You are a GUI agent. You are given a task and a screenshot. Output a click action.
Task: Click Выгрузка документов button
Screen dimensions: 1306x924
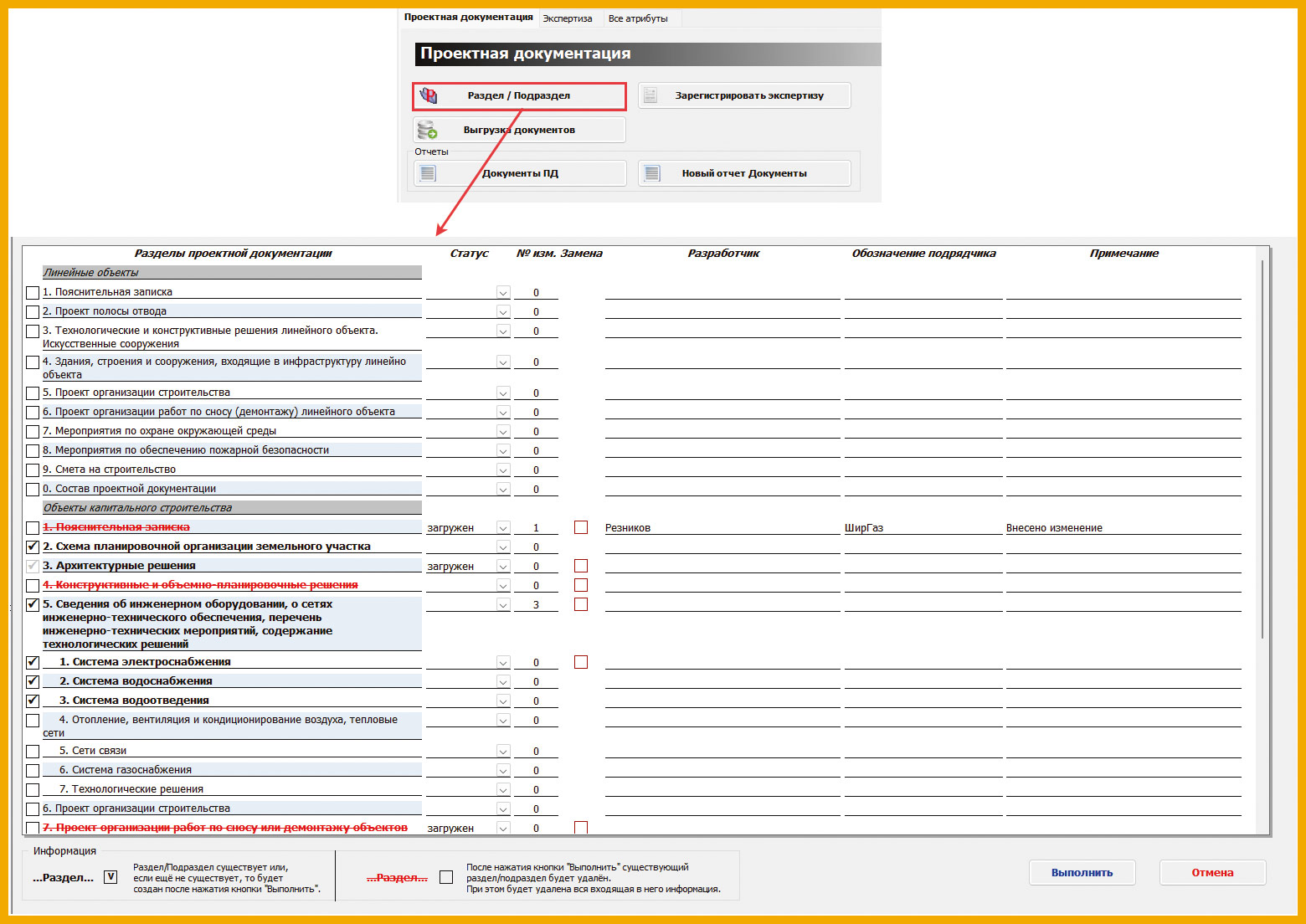point(519,130)
